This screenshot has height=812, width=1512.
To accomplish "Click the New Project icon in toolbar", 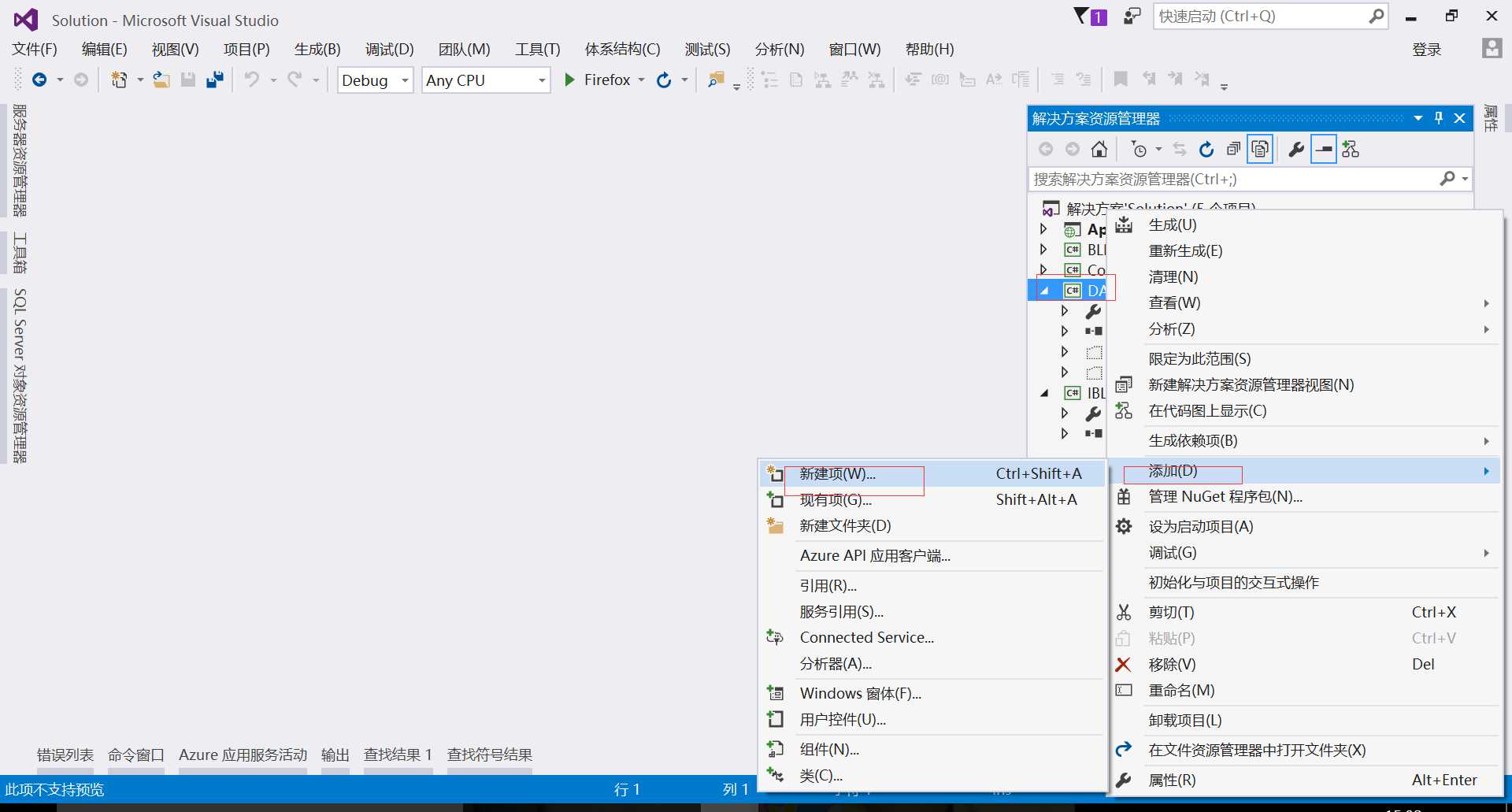I will [119, 80].
